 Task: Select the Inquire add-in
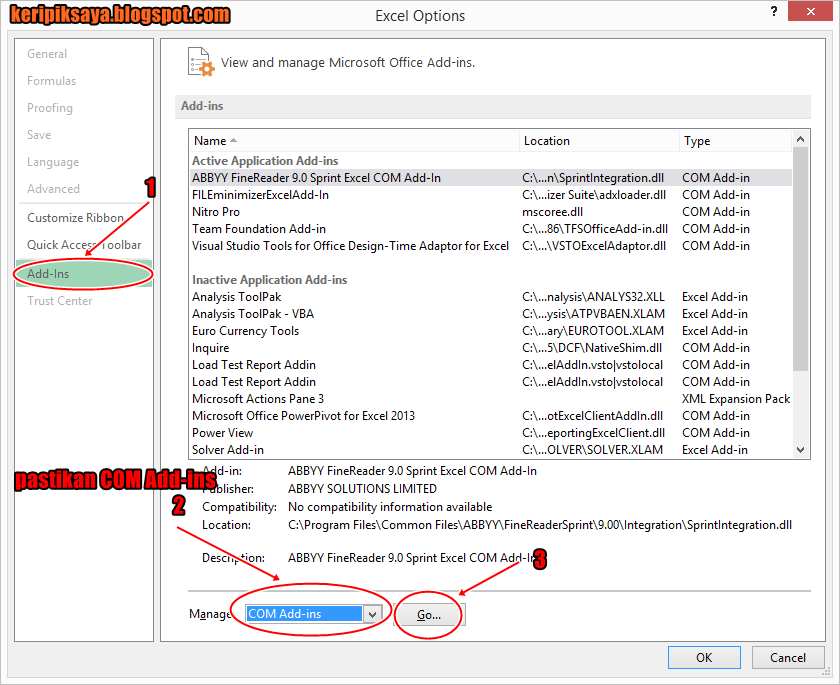point(490,348)
